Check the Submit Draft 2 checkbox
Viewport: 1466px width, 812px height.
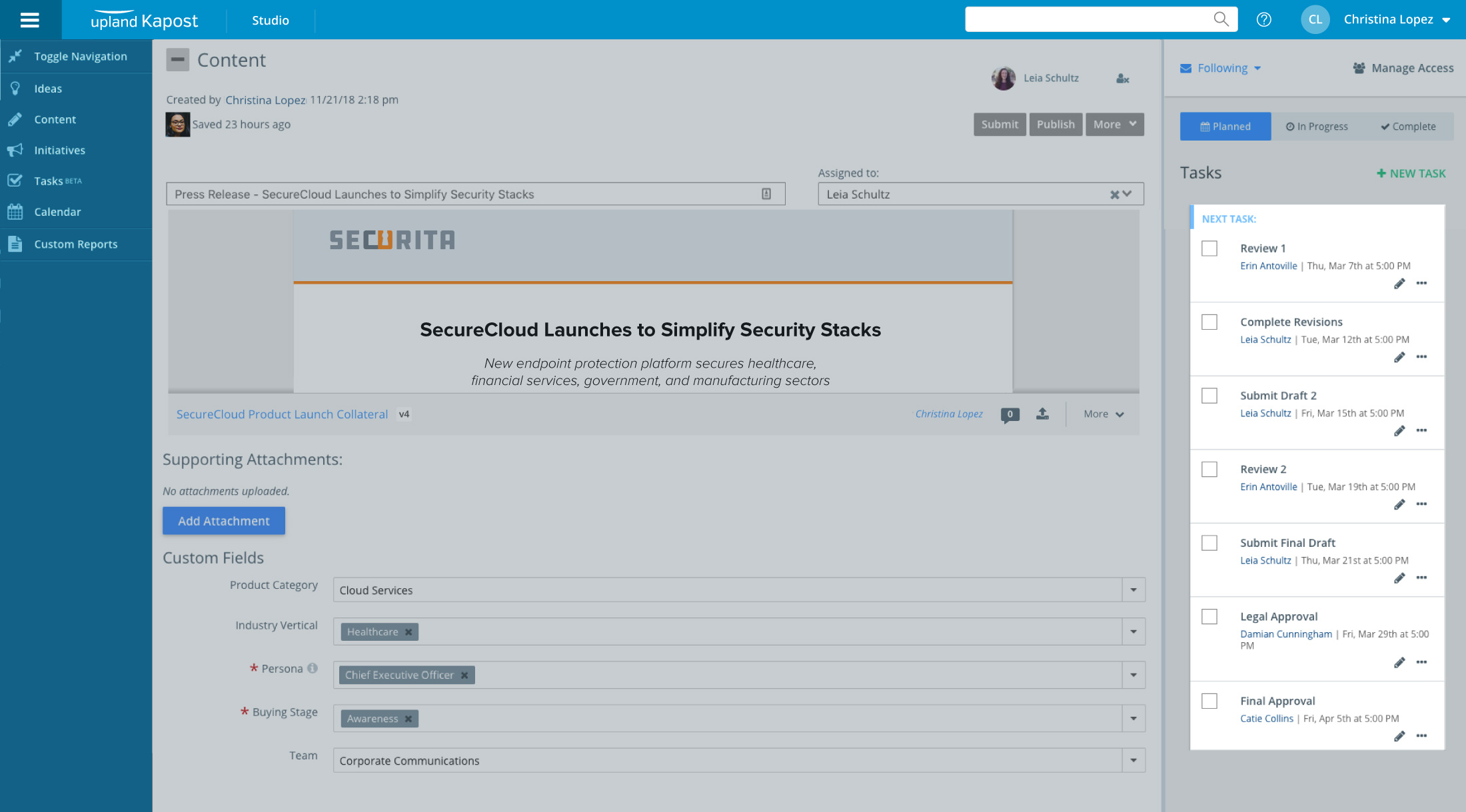pyautogui.click(x=1209, y=396)
